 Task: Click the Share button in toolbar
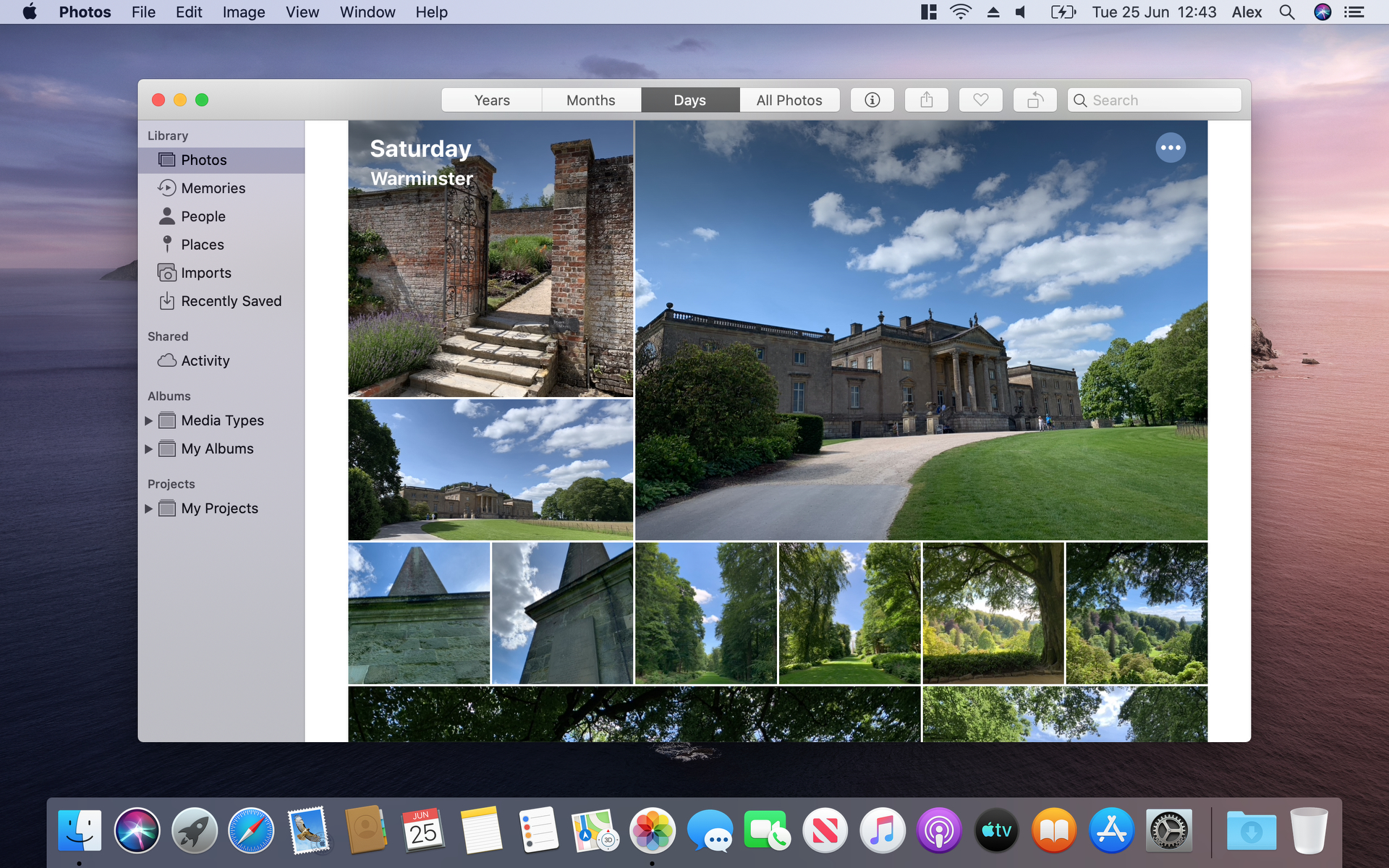pyautogui.click(x=927, y=100)
